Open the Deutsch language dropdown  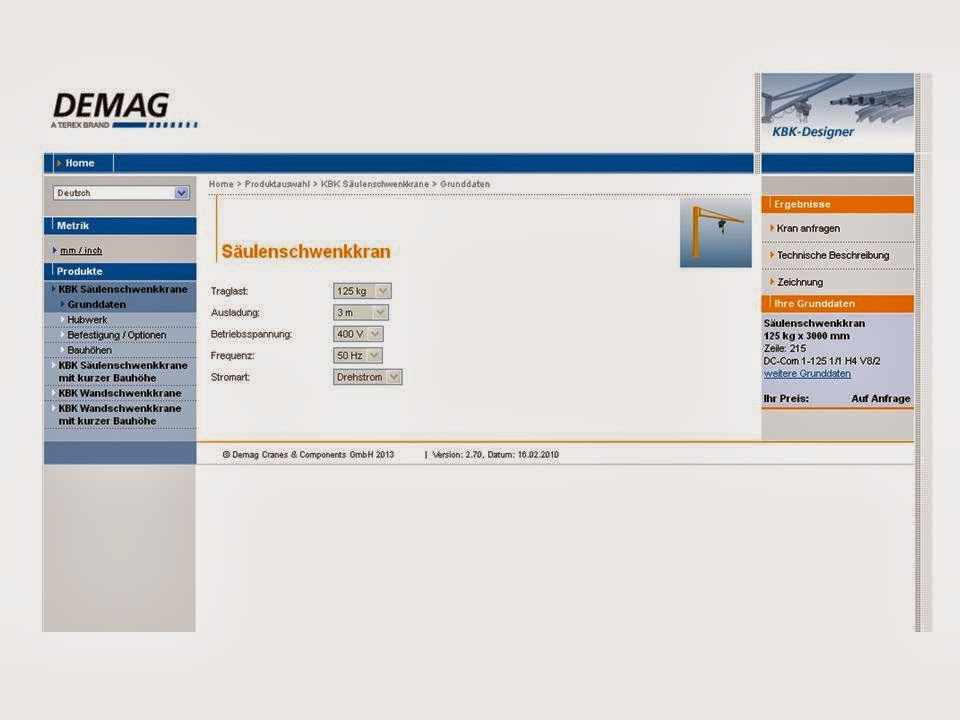click(x=121, y=193)
